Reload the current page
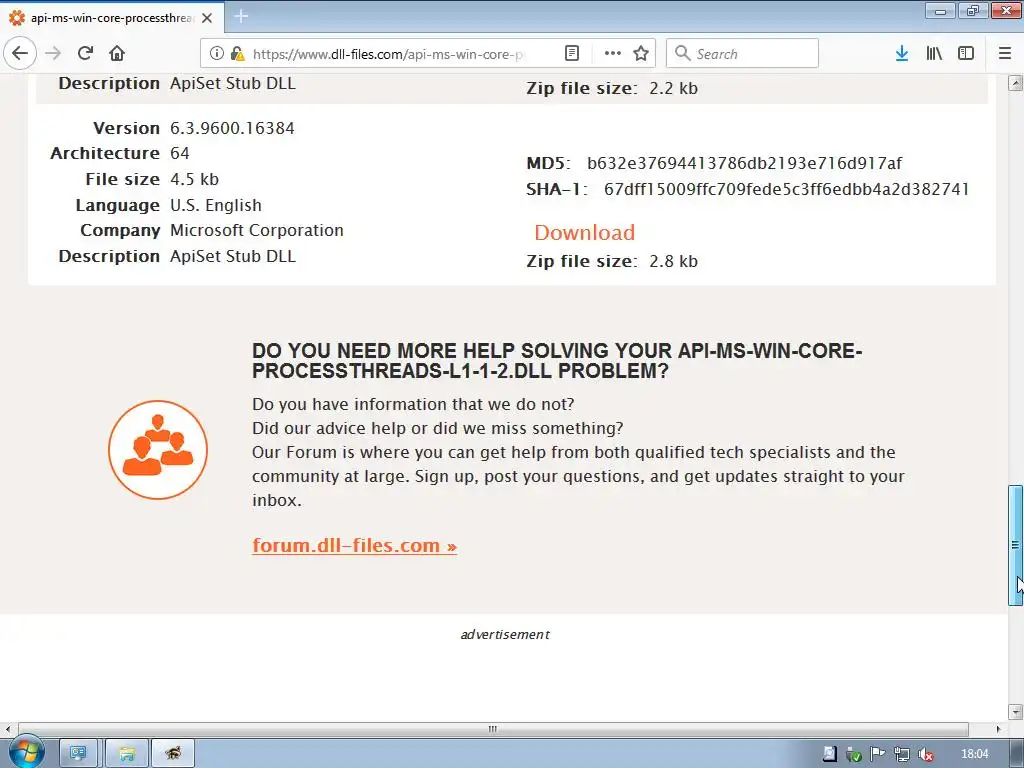The width and height of the screenshot is (1024, 768). [x=86, y=53]
